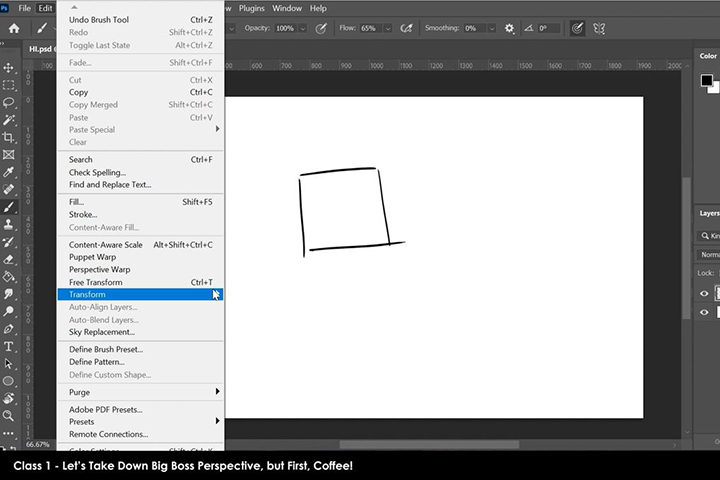The image size is (720, 480).
Task: Select the Eraser tool
Action: tap(8, 260)
